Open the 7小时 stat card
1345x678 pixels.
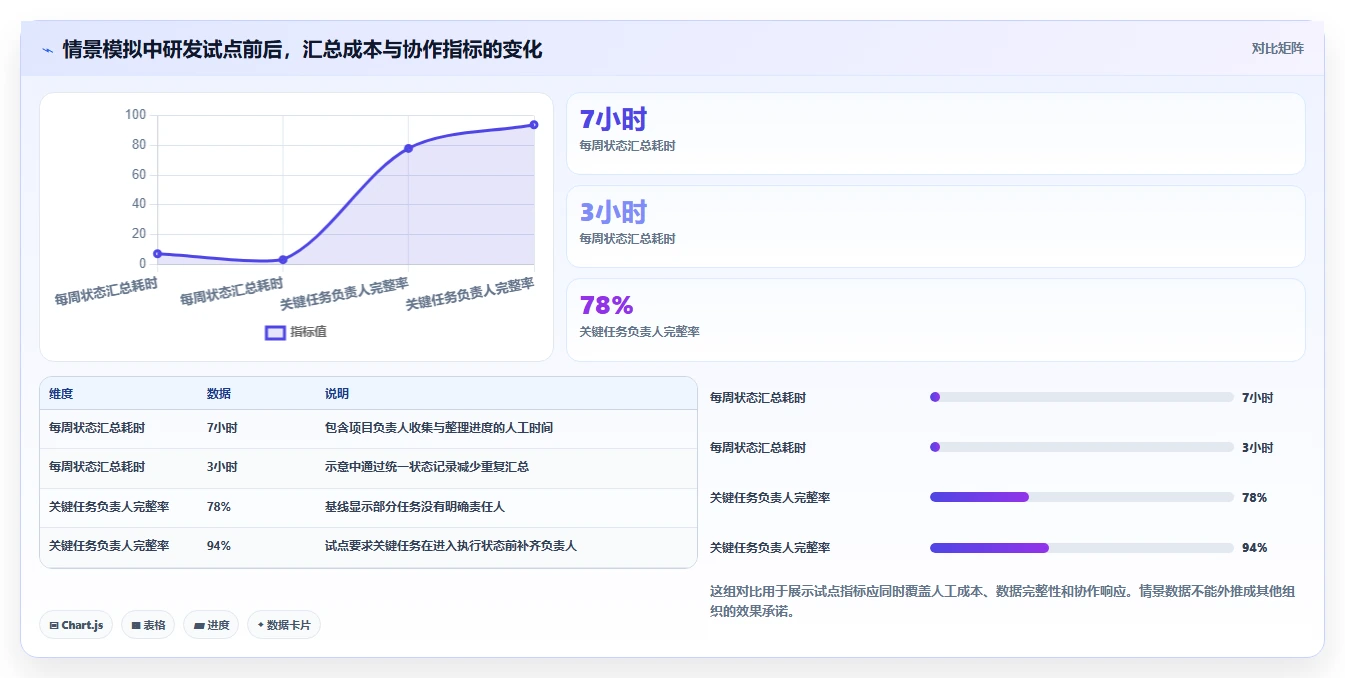point(936,134)
